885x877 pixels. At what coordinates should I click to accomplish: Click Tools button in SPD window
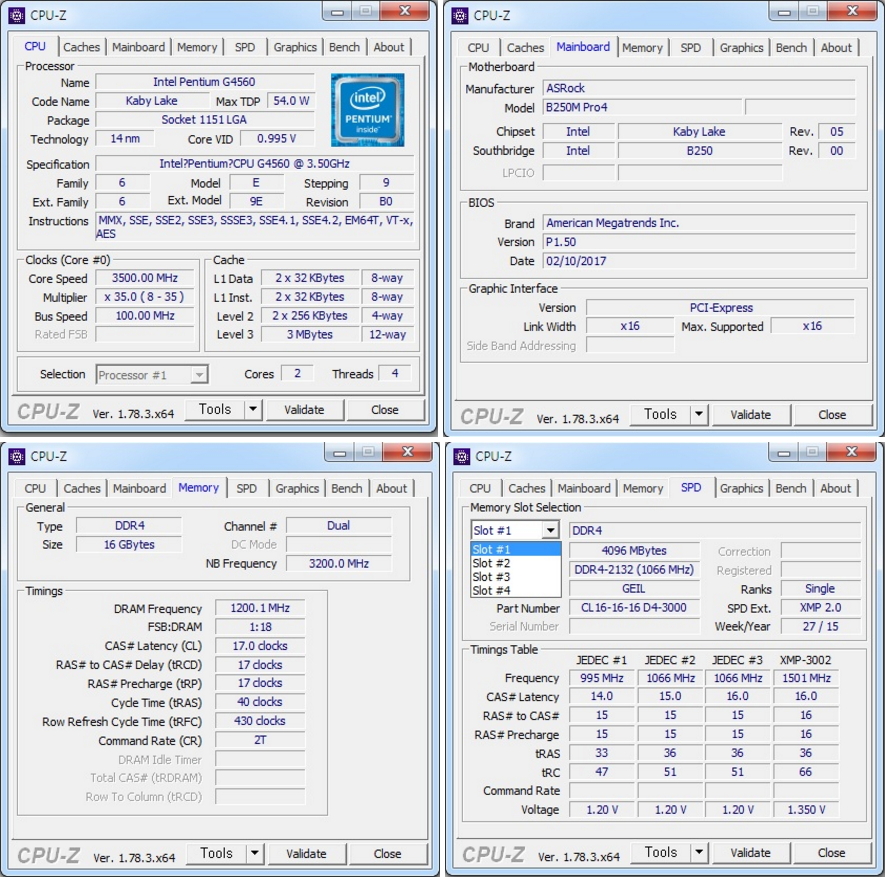660,852
